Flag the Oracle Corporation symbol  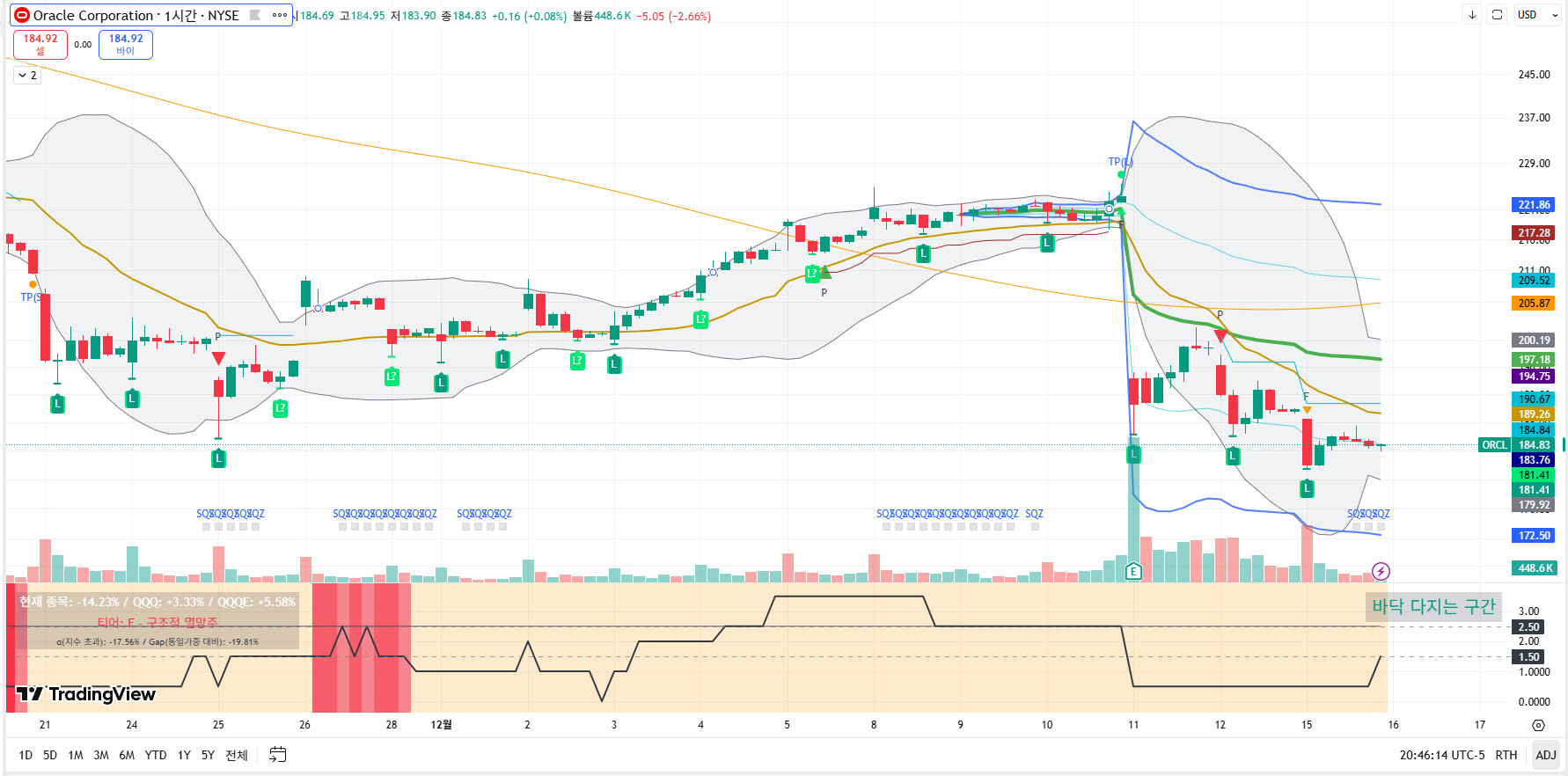(x=255, y=15)
